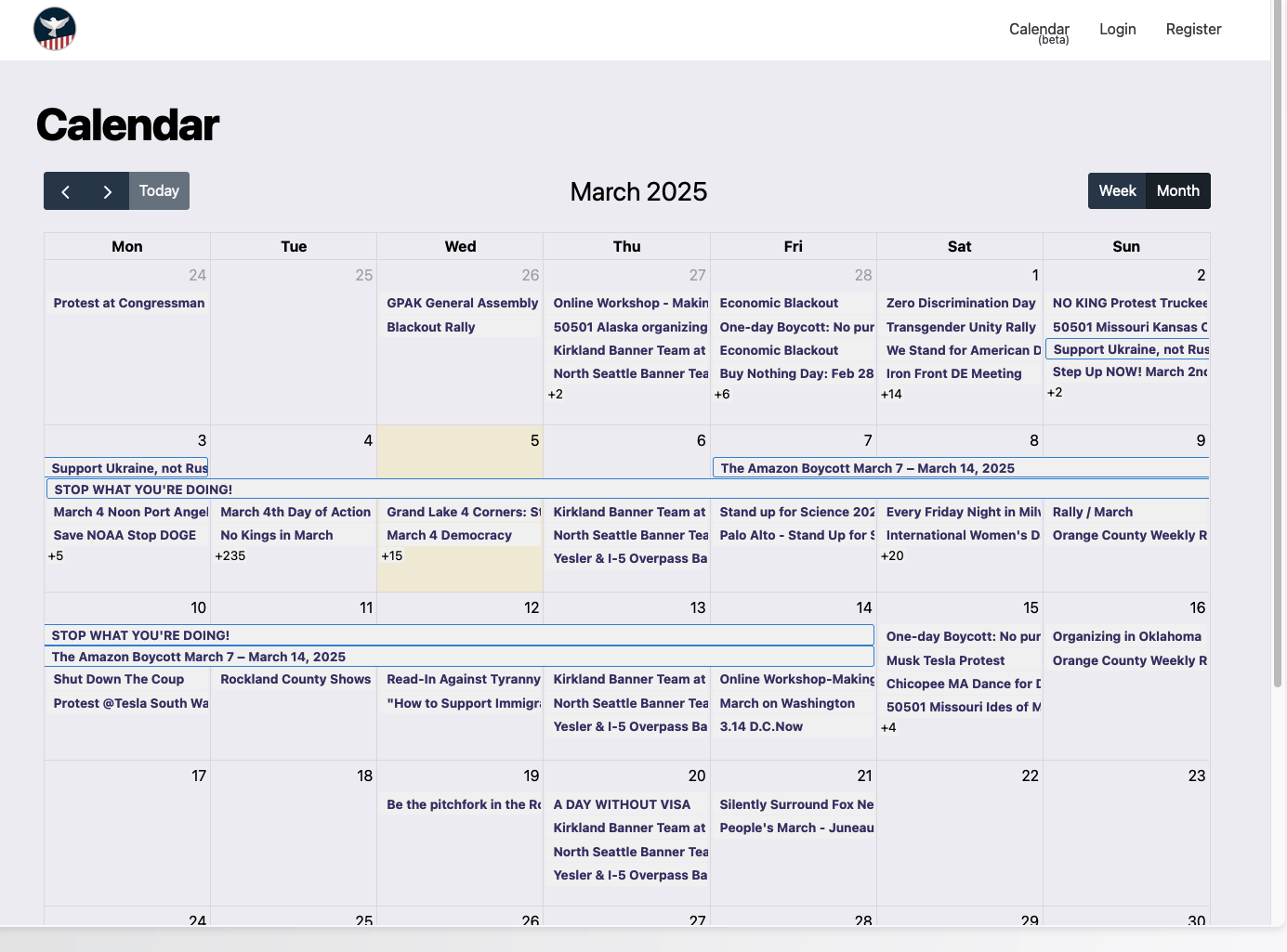Advance to next month with right chevron
Screen dimensions: 1287x952
coord(108,191)
